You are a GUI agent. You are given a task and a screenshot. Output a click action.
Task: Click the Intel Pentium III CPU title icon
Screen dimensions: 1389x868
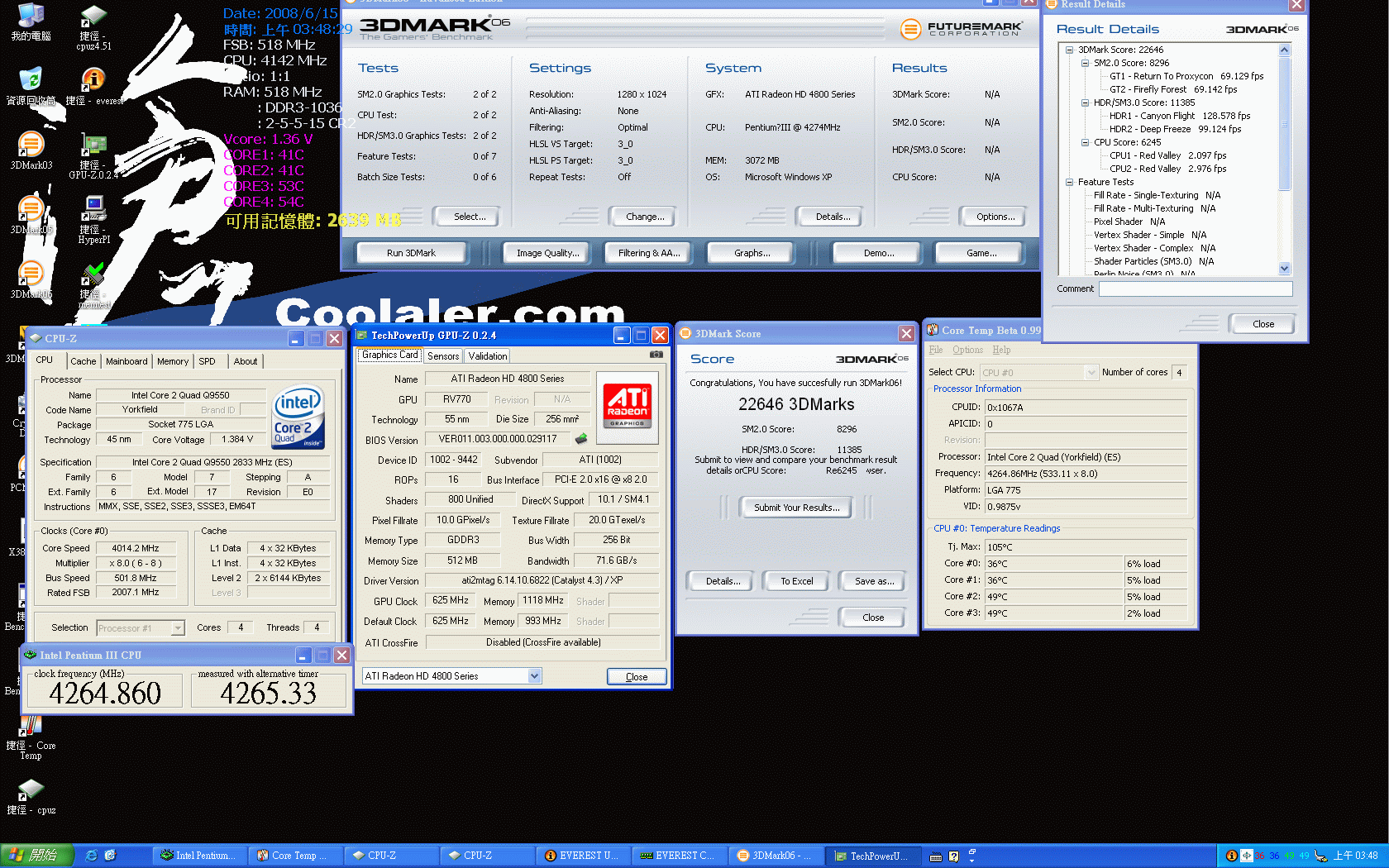31,655
